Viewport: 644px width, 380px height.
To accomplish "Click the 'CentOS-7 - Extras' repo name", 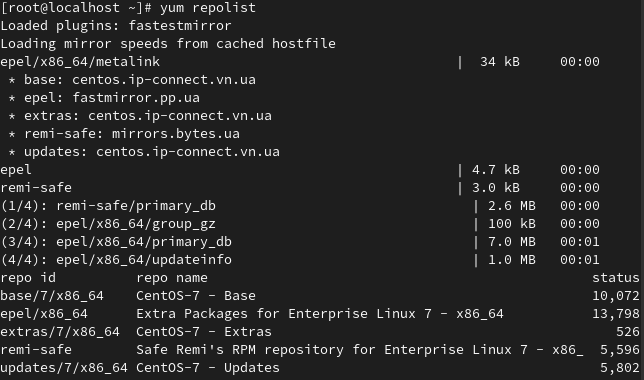I will (x=204, y=332).
